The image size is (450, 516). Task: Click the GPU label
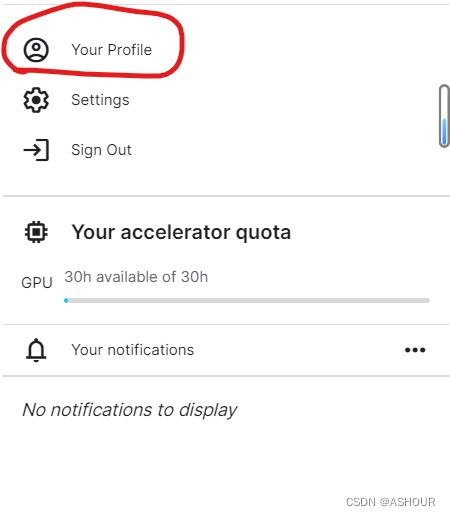click(x=37, y=283)
